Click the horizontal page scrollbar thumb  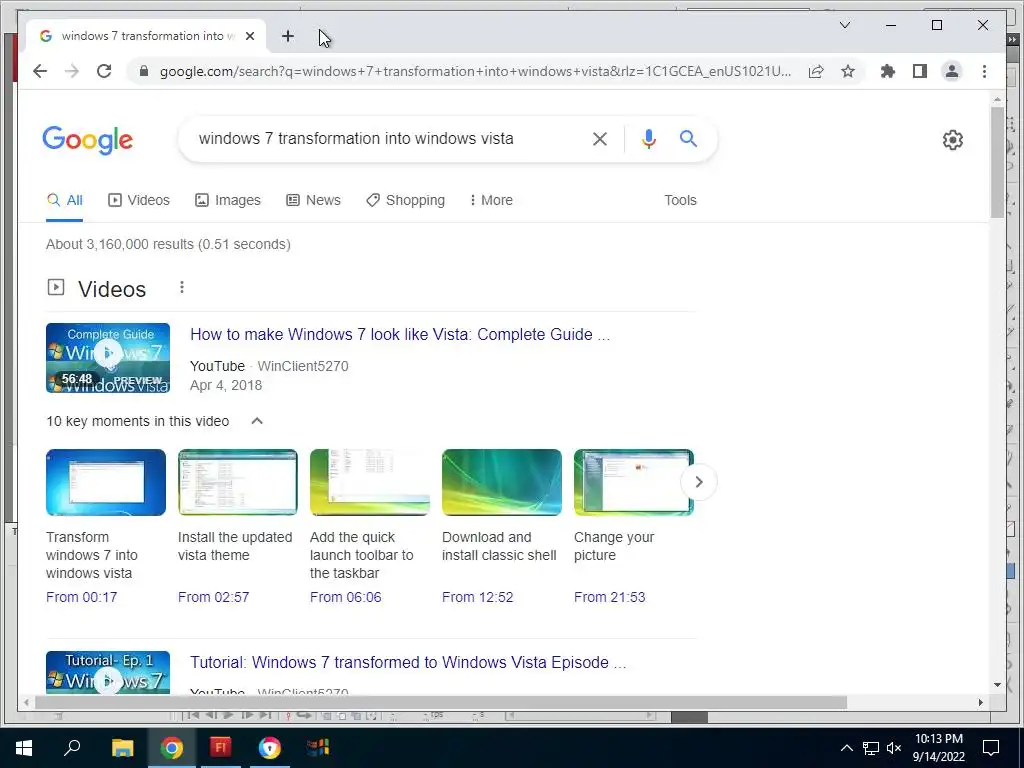click(x=441, y=703)
